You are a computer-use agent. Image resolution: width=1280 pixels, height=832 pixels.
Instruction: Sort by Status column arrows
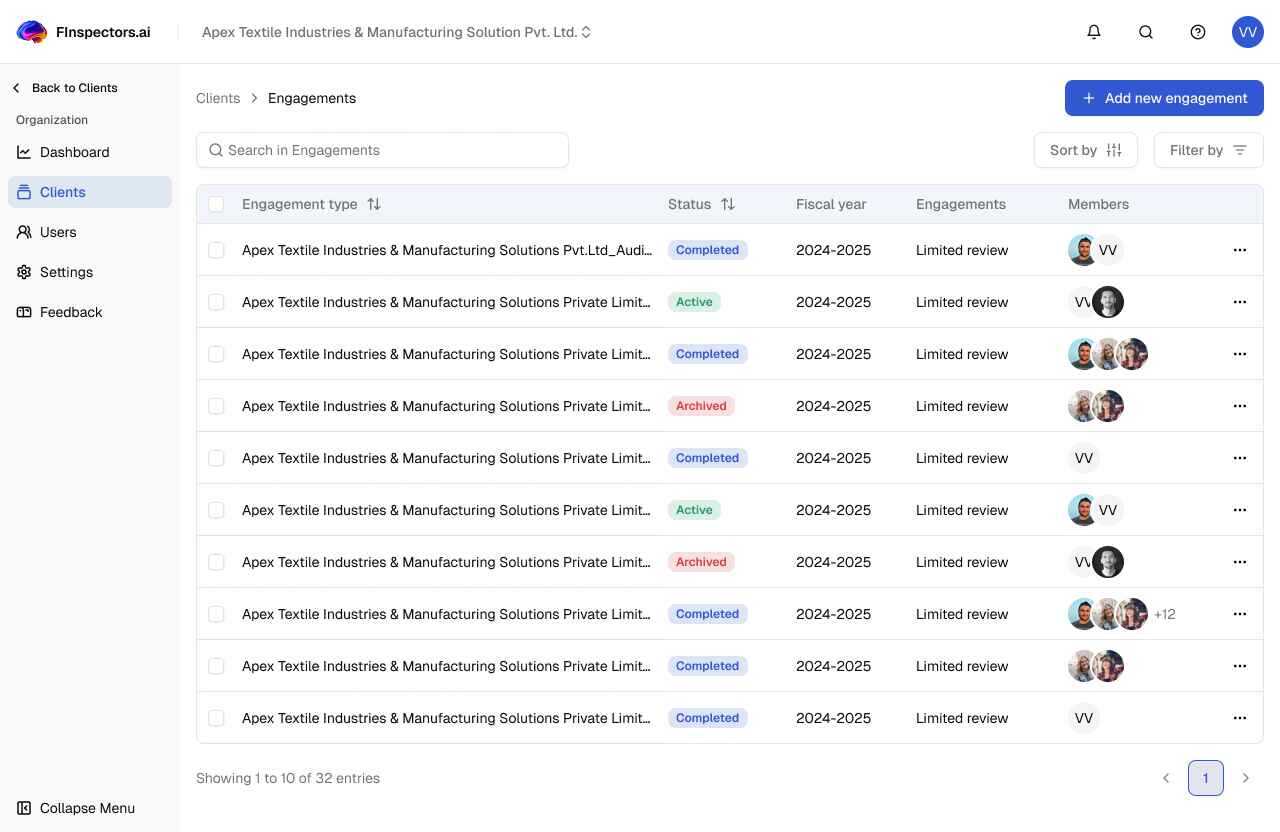click(x=728, y=204)
